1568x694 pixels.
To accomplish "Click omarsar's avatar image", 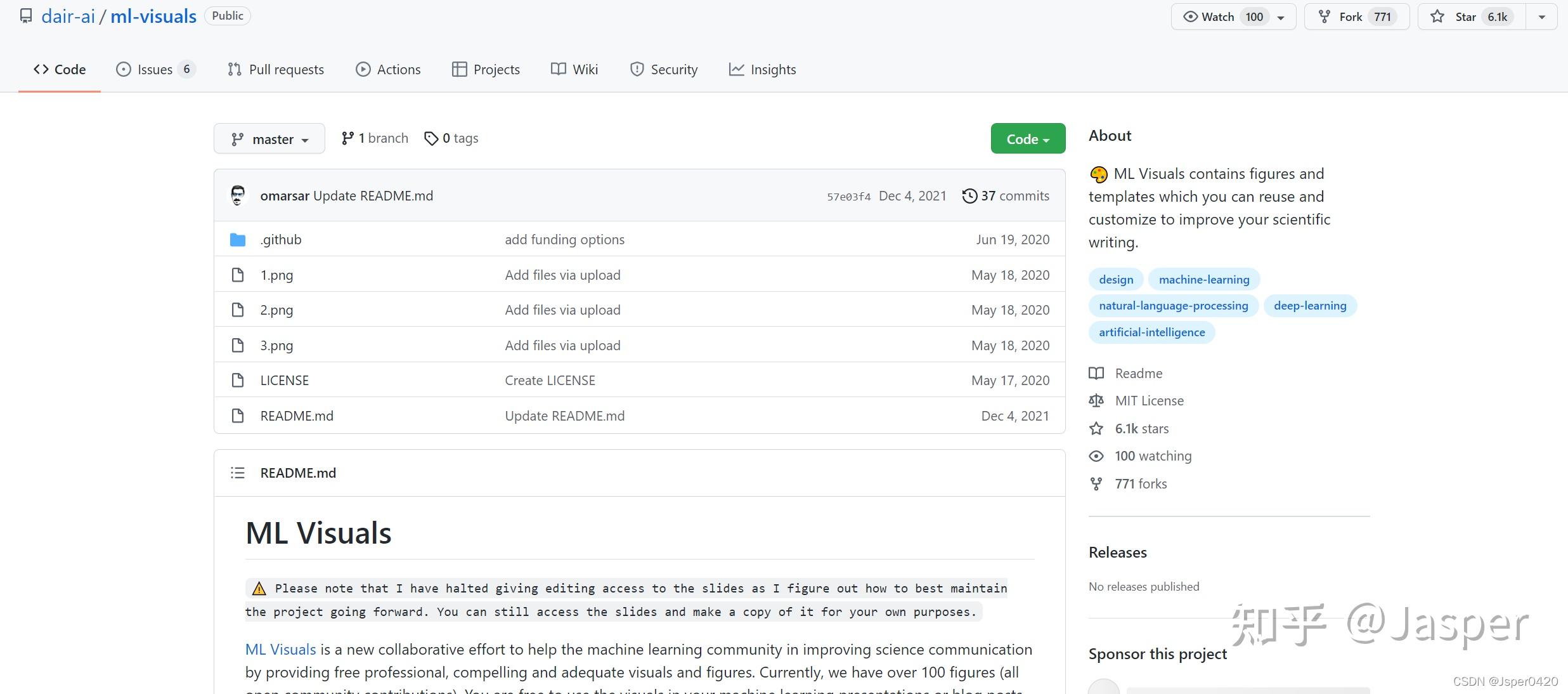I will pos(238,195).
